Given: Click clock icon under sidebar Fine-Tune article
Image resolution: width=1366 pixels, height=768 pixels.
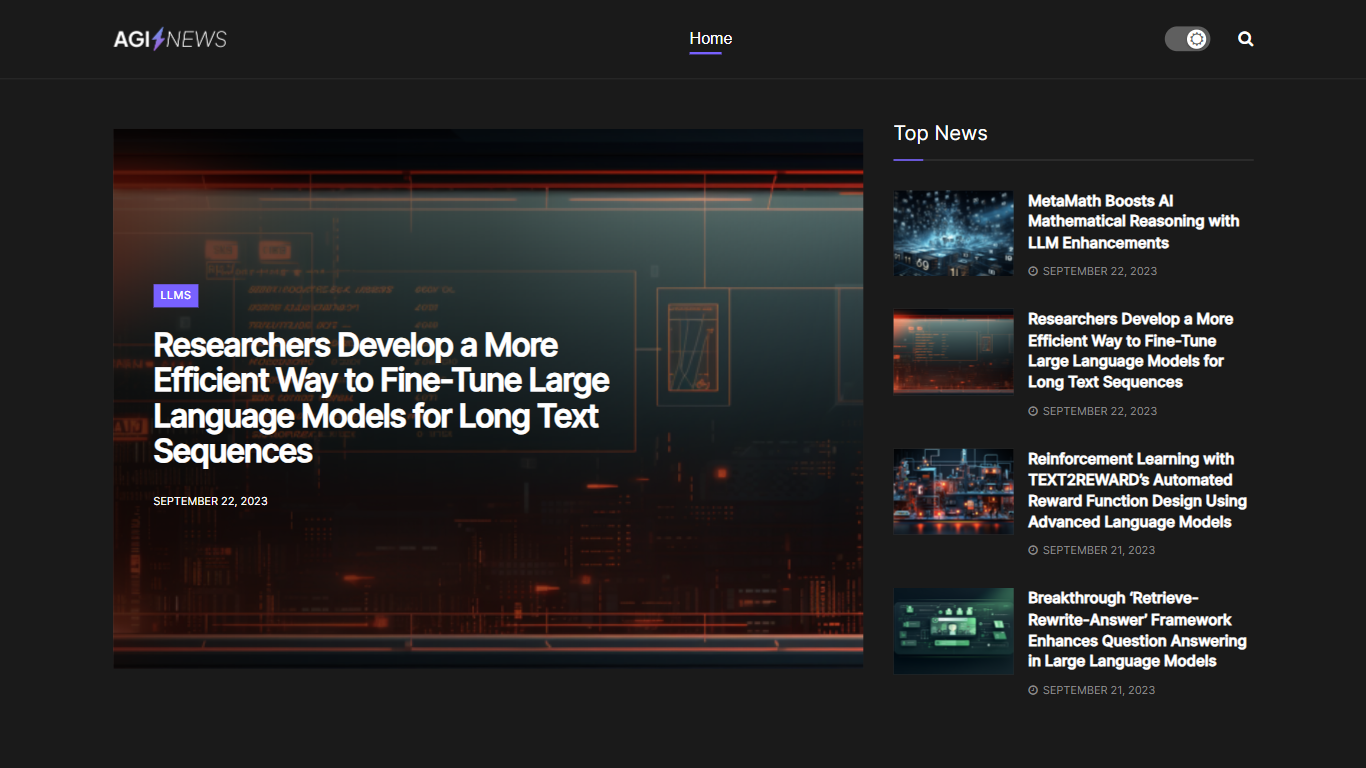Looking at the screenshot, I should tap(1033, 412).
